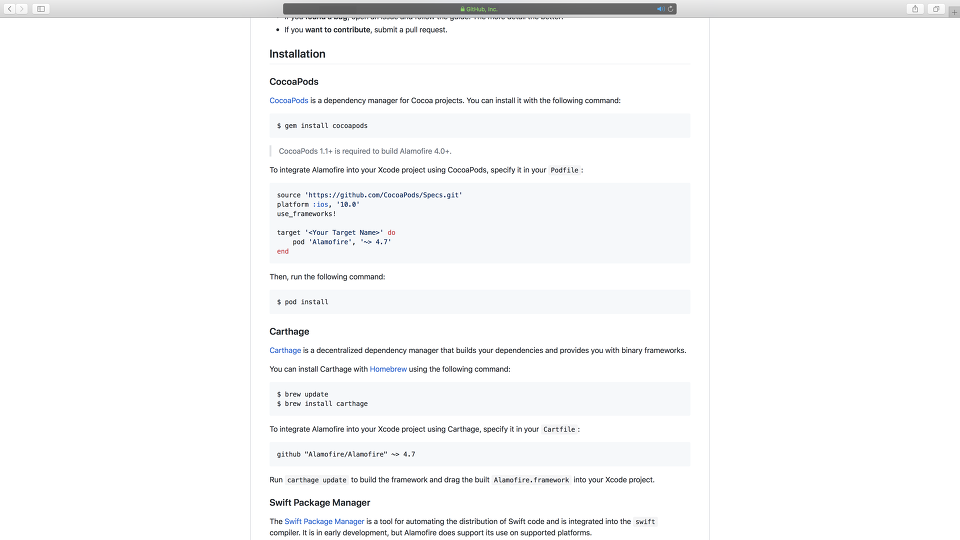Click the '$ pod install' code line

tap(302, 302)
